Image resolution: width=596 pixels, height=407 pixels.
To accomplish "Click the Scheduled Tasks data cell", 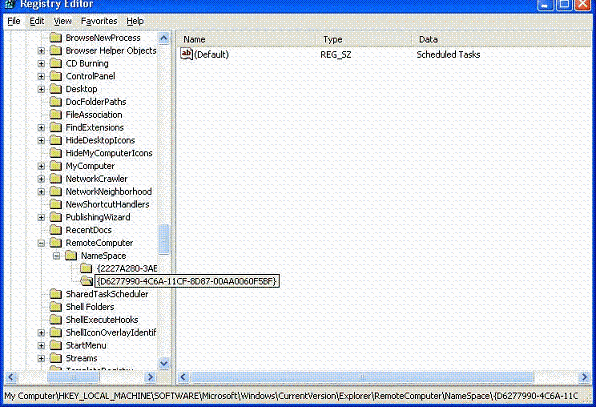I will coord(448,54).
